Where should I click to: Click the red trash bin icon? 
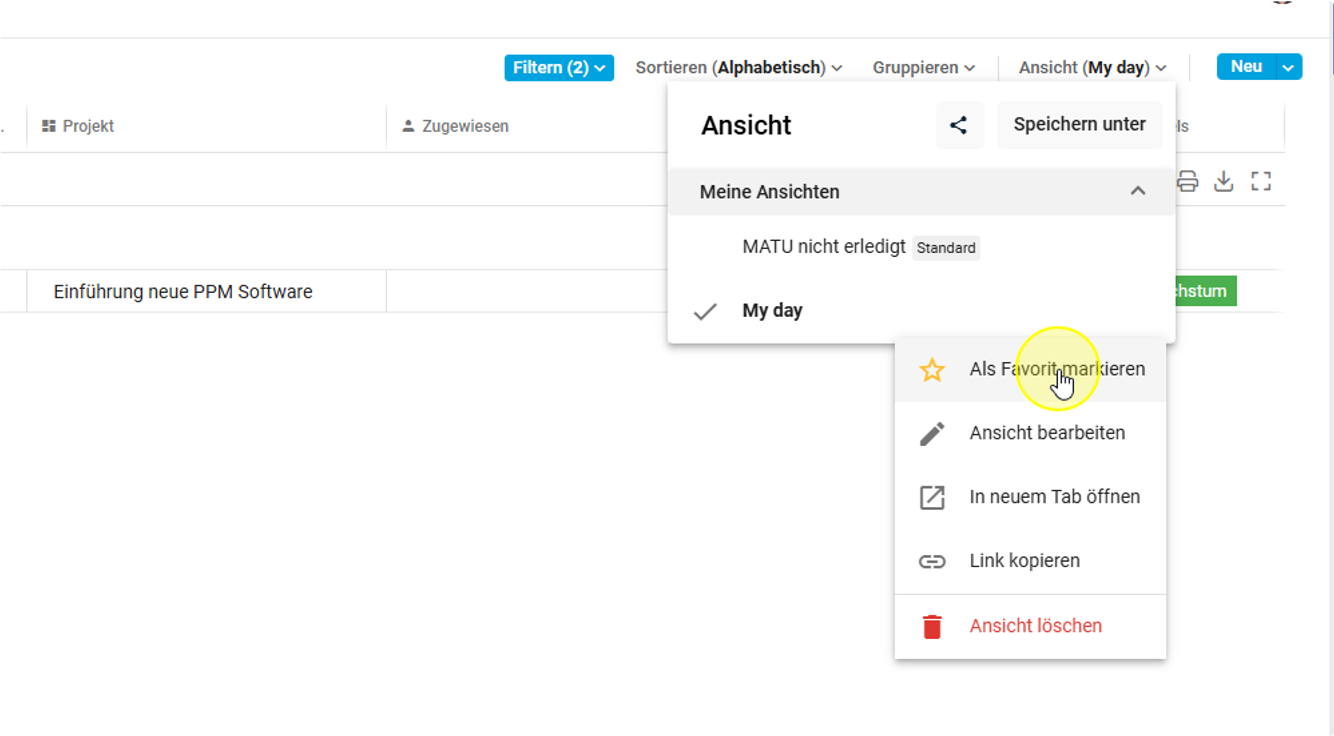(x=932, y=627)
